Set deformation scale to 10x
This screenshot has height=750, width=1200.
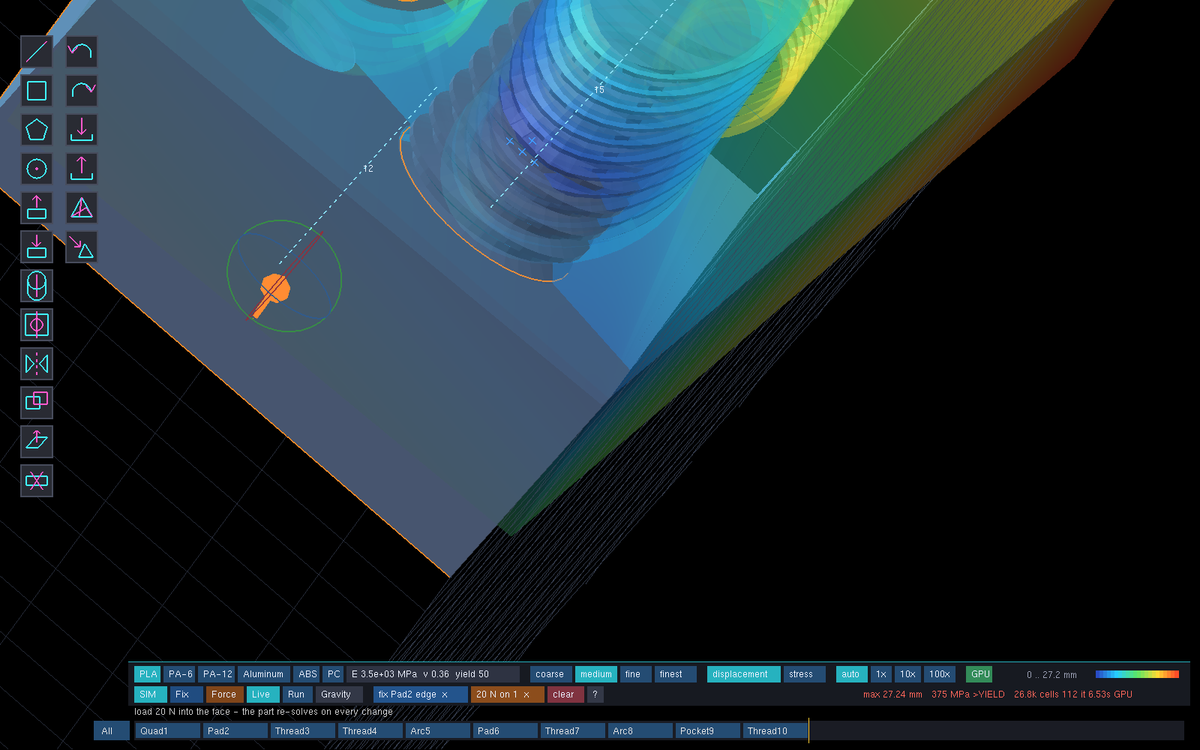pyautogui.click(x=907, y=674)
